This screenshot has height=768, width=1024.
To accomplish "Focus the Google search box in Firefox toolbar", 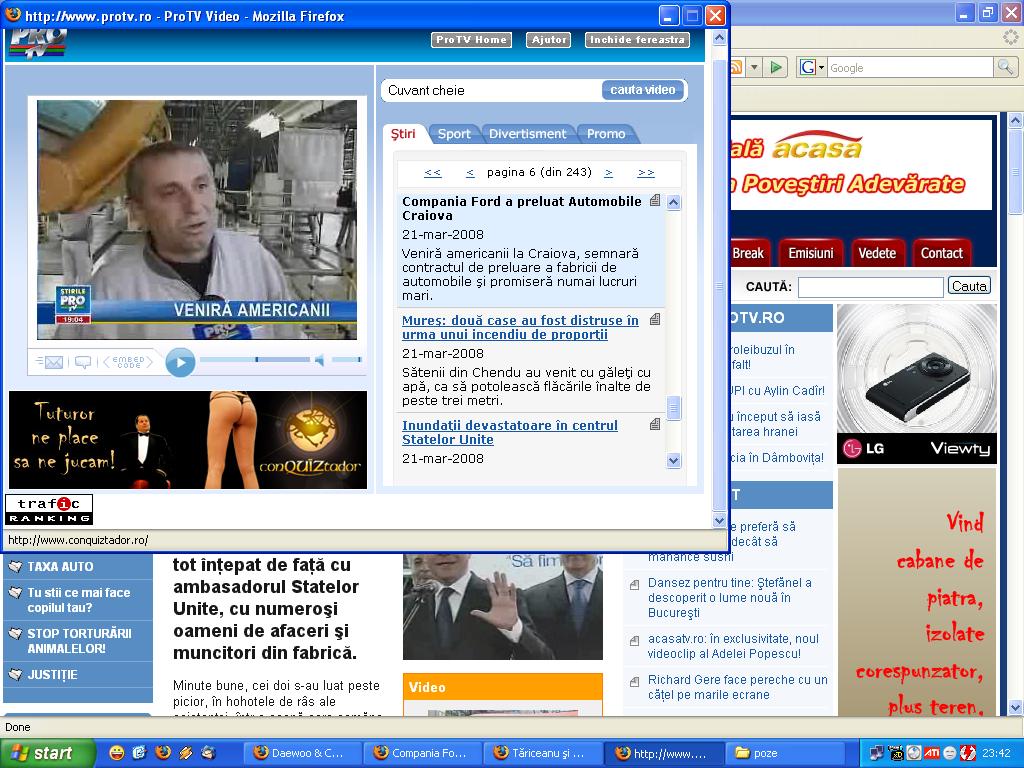I will click(x=910, y=67).
